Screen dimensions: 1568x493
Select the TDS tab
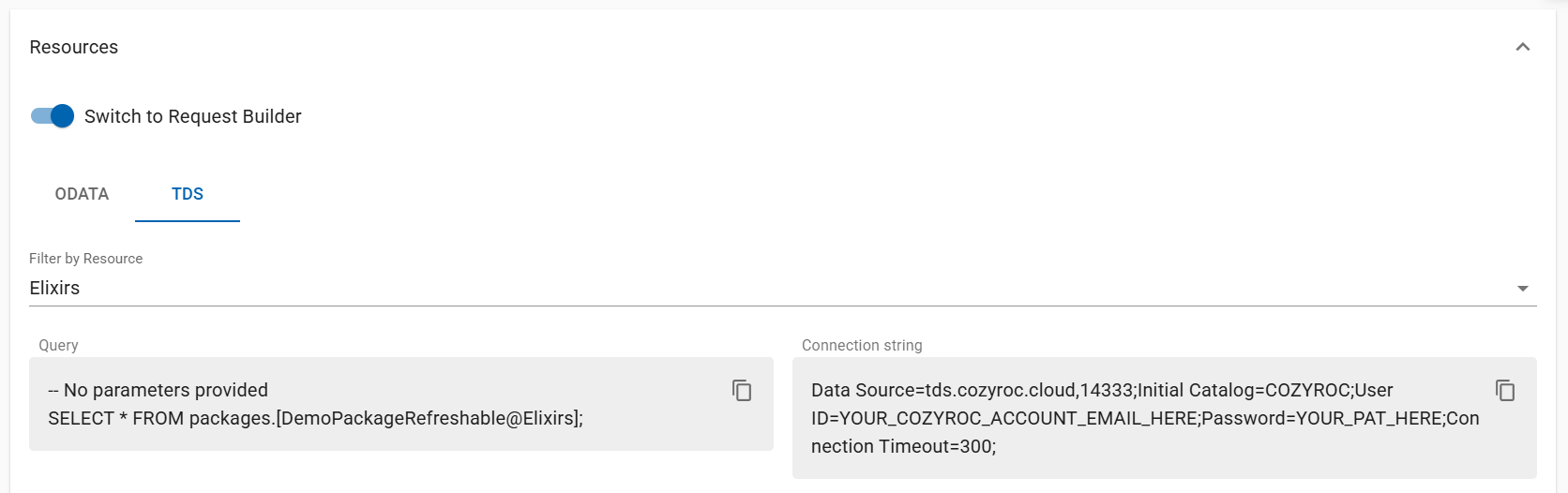(x=188, y=194)
